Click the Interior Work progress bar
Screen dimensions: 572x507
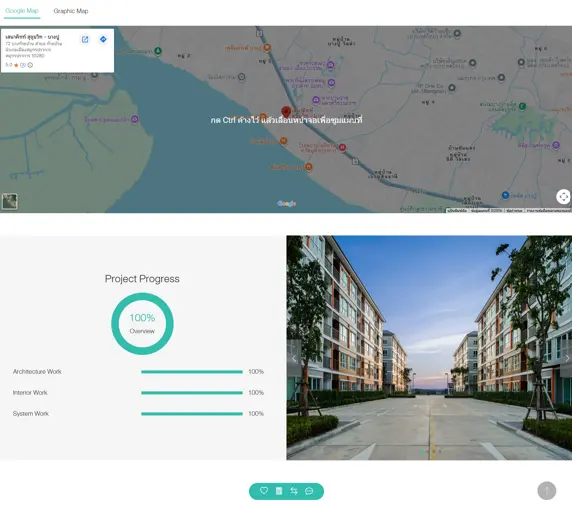pyautogui.click(x=192, y=393)
